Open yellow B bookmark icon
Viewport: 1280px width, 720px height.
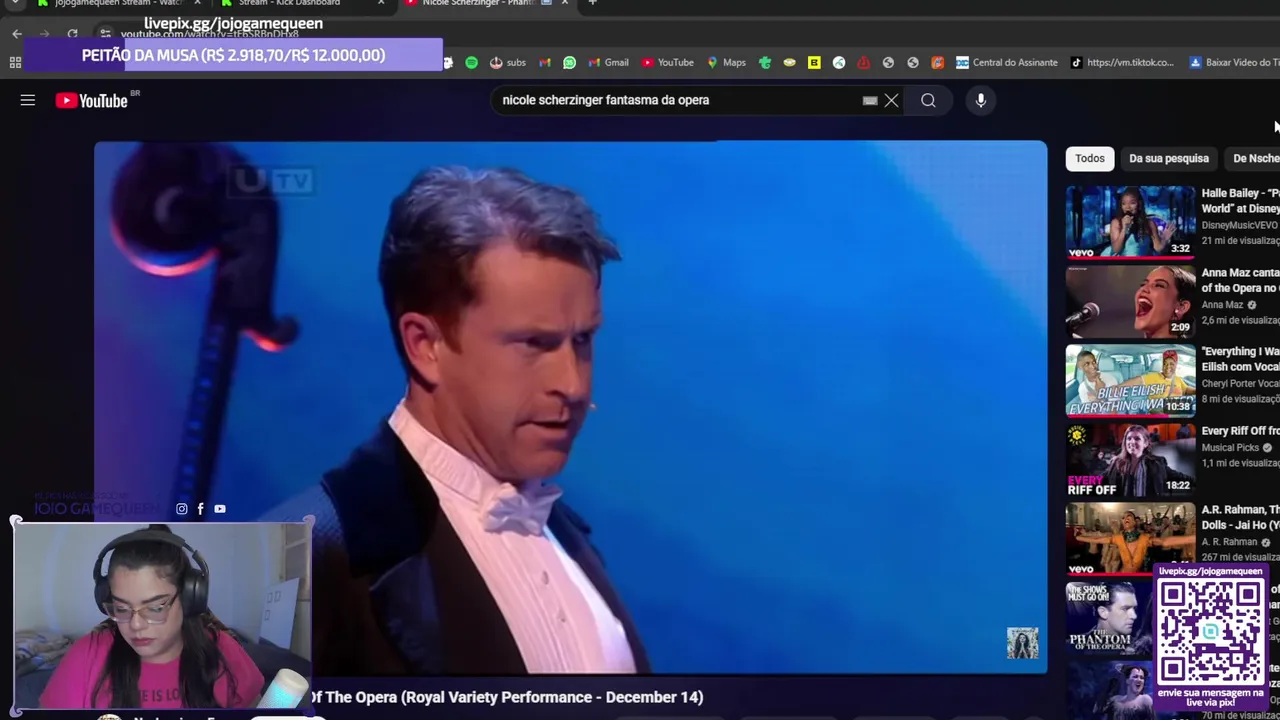click(814, 62)
